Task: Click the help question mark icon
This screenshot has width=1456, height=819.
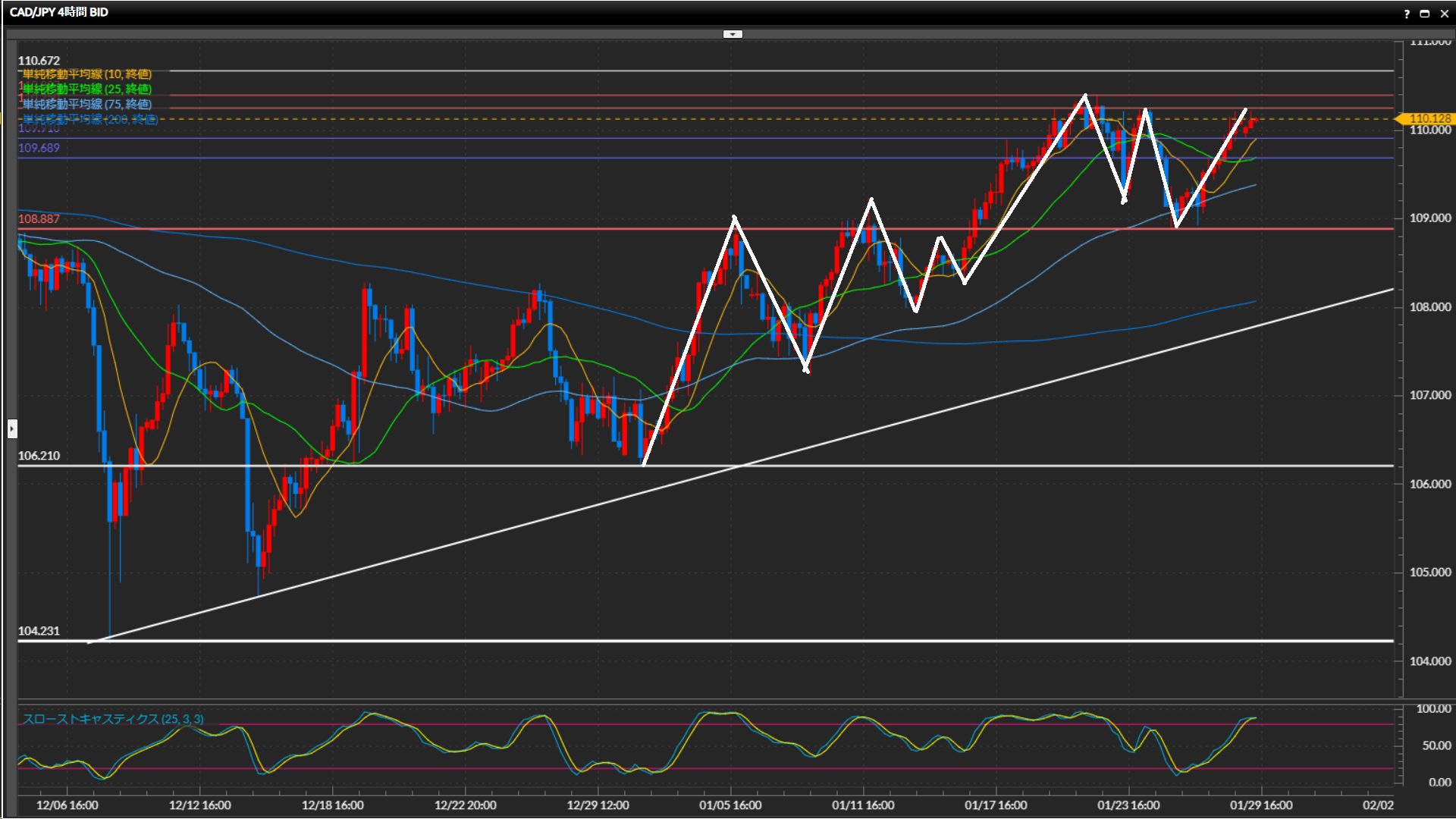Action: [1407, 14]
